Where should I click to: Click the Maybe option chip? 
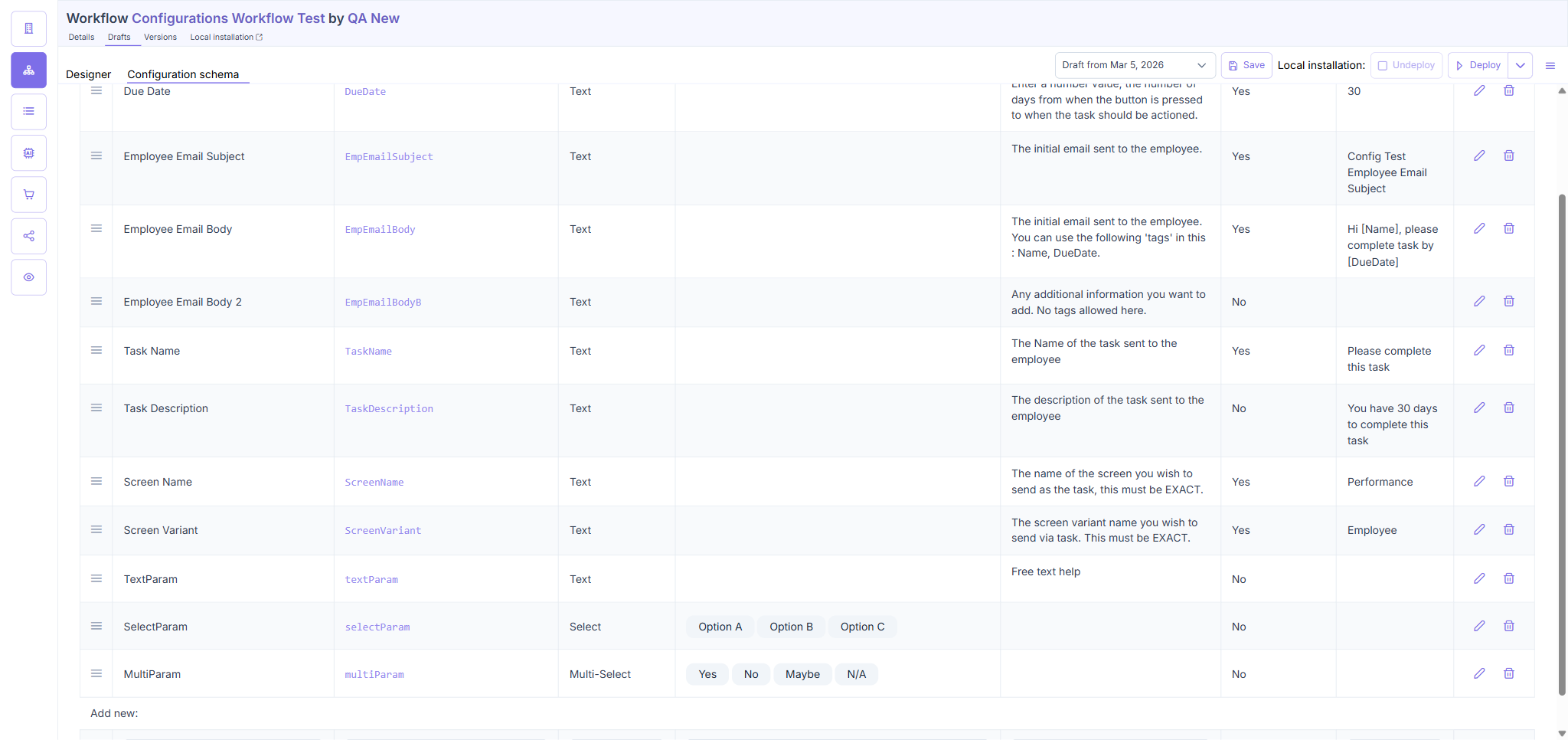tap(802, 674)
